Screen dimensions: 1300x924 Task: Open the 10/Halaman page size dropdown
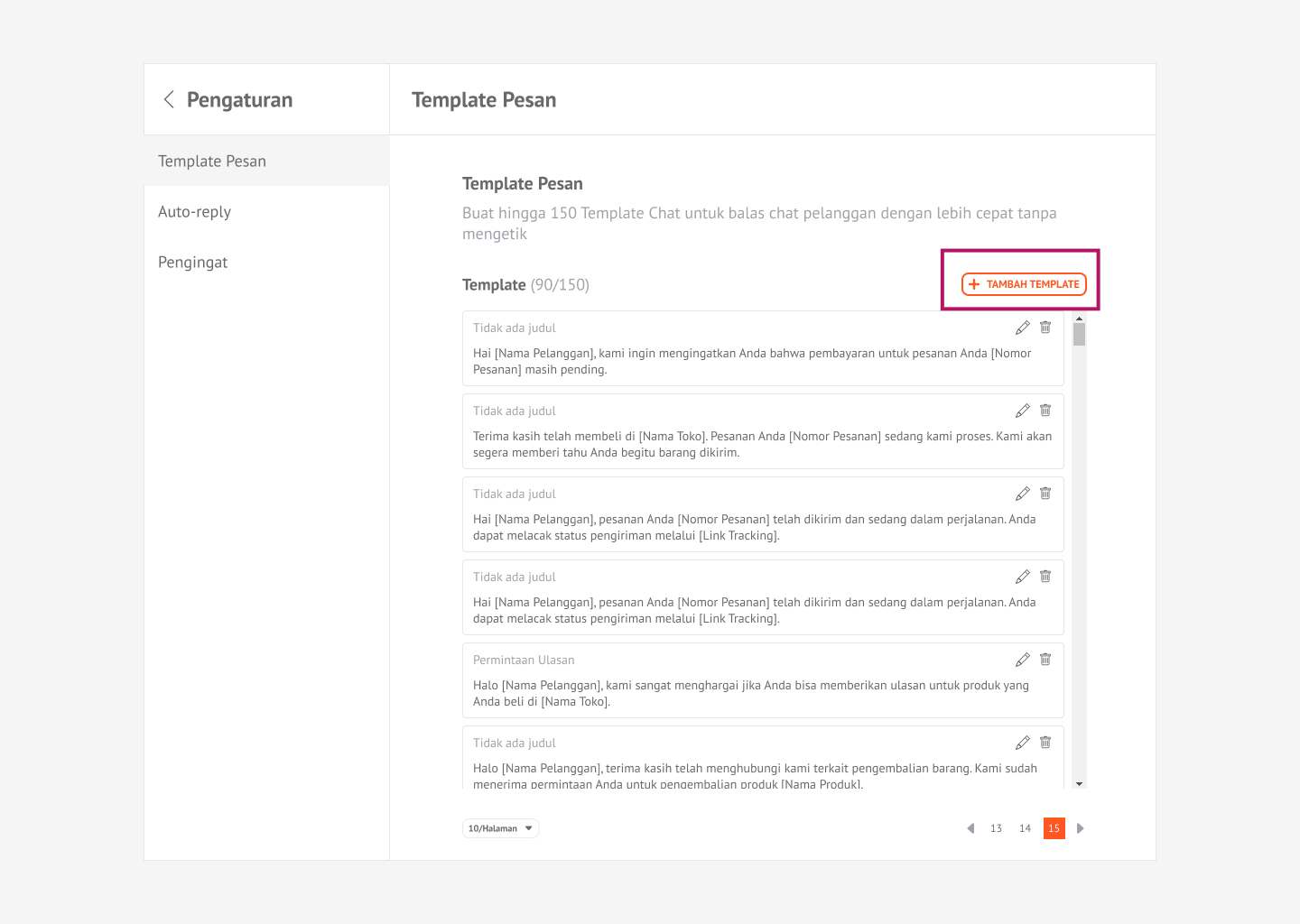tap(500, 828)
